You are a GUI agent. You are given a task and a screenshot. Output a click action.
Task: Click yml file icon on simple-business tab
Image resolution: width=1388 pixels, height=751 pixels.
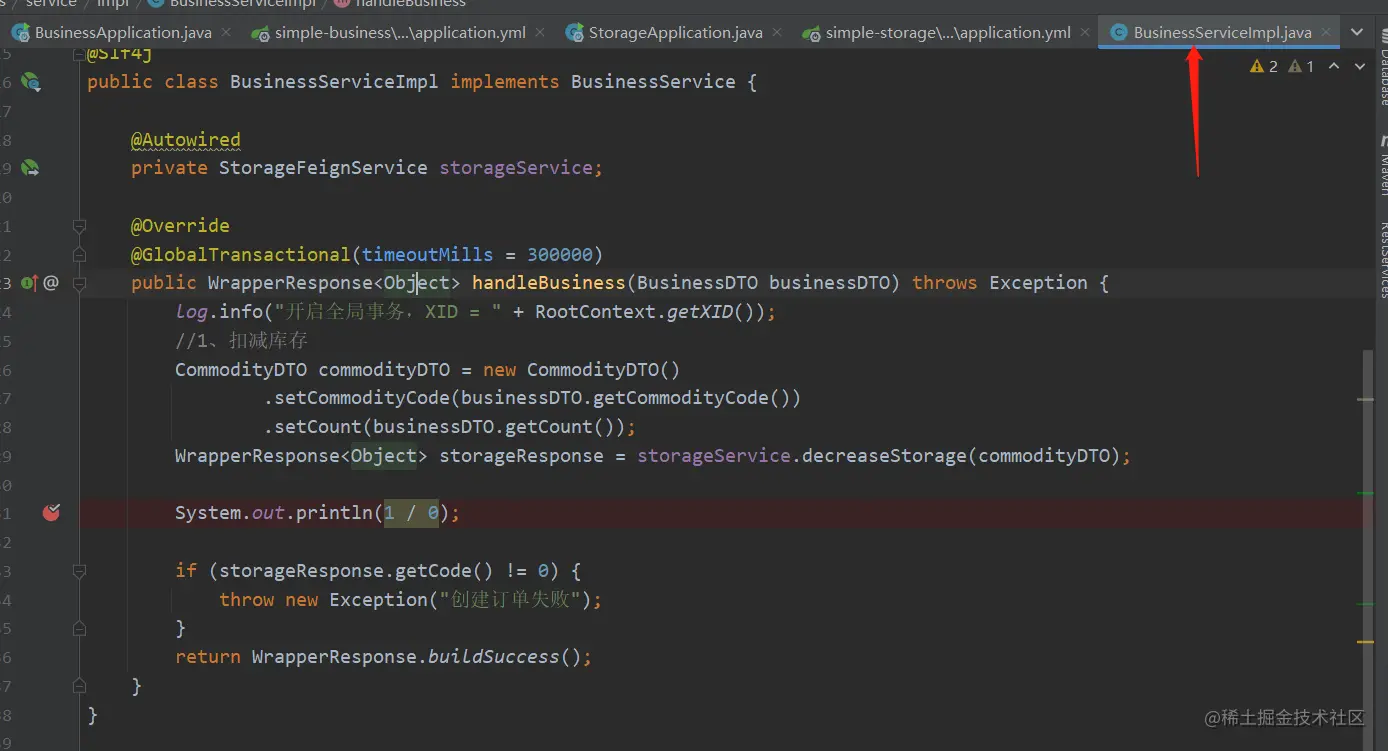(x=260, y=33)
